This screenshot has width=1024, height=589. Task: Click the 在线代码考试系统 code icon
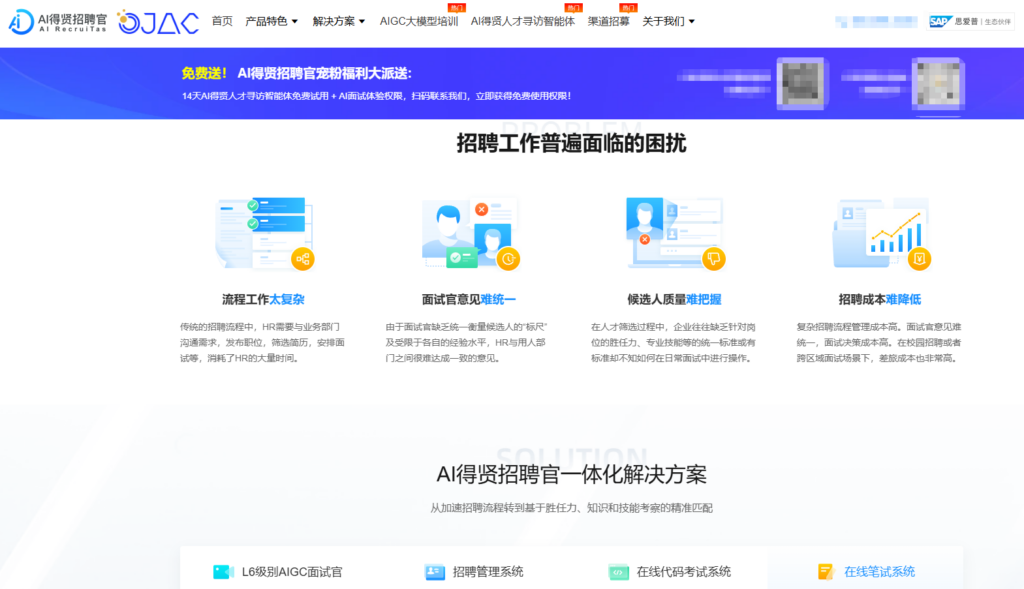pos(620,571)
